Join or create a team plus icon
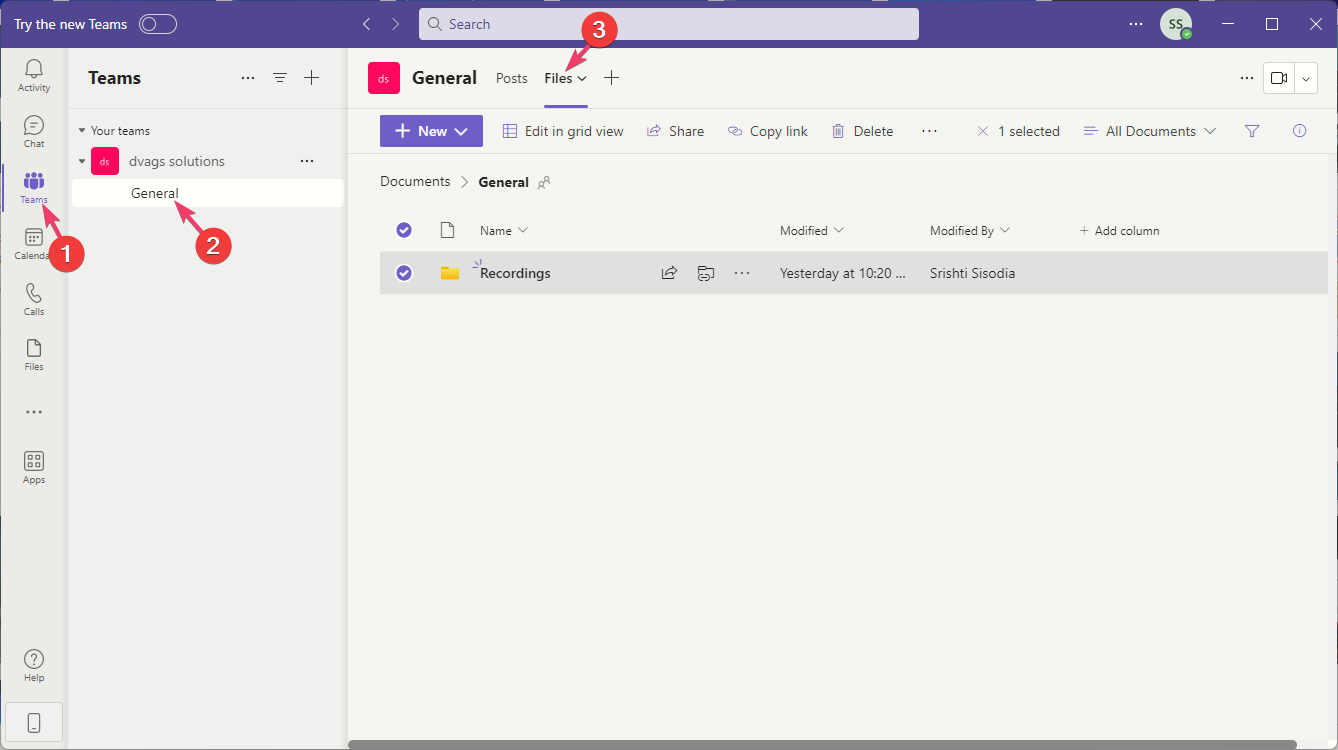 click(312, 78)
